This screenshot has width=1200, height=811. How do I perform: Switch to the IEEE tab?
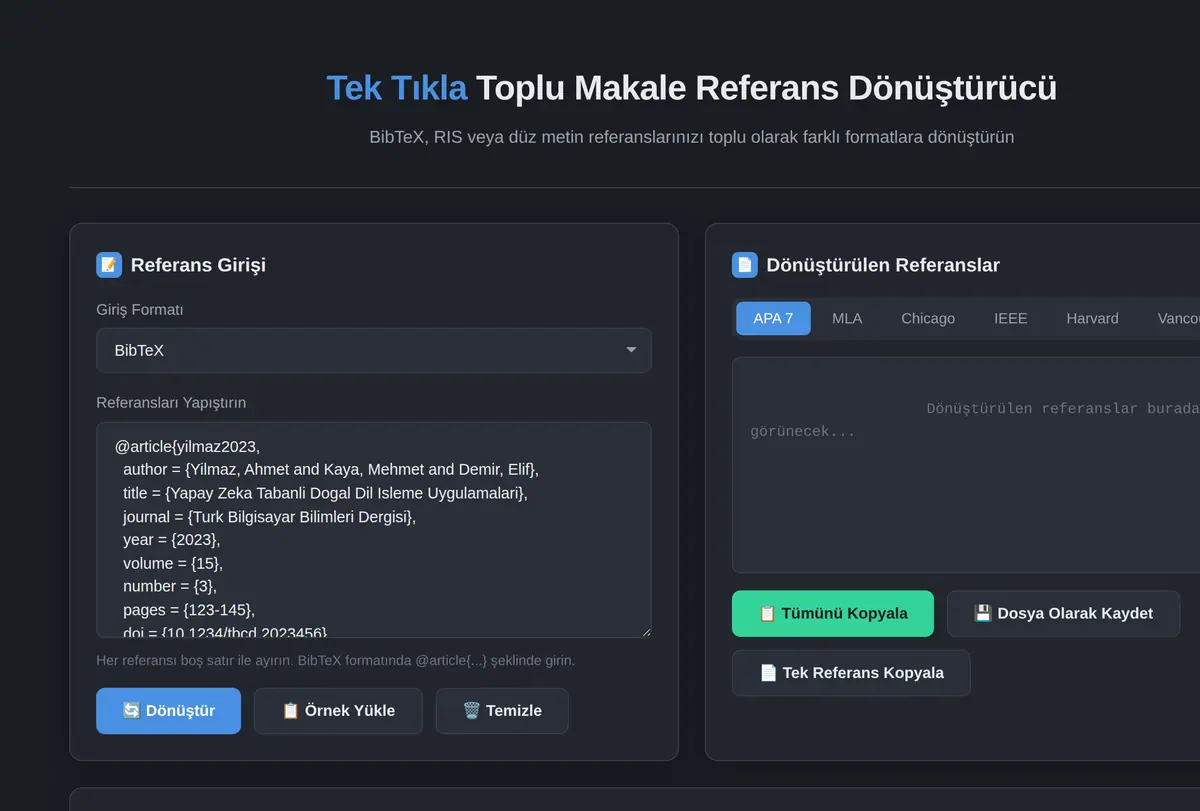[x=1011, y=318]
